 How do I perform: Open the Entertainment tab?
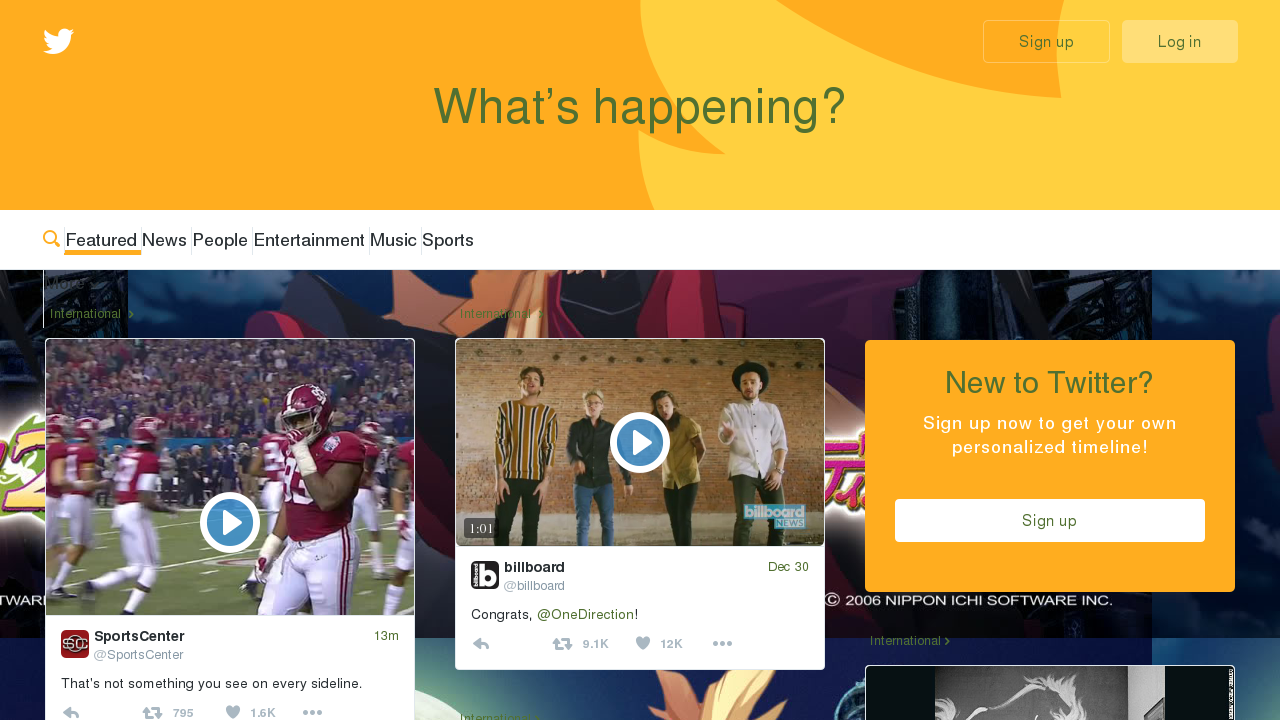coord(309,240)
